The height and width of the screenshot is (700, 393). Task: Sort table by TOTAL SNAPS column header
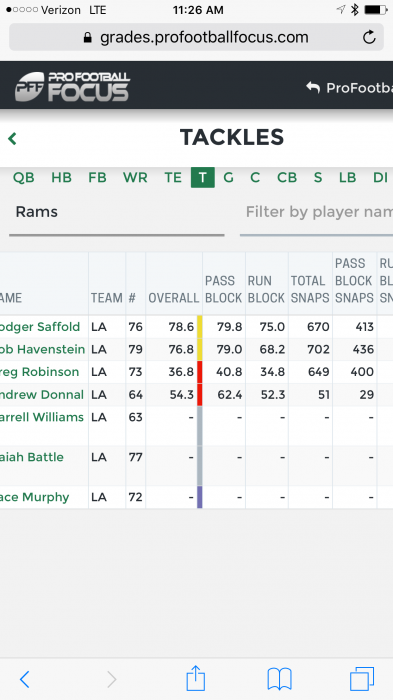tap(310, 289)
